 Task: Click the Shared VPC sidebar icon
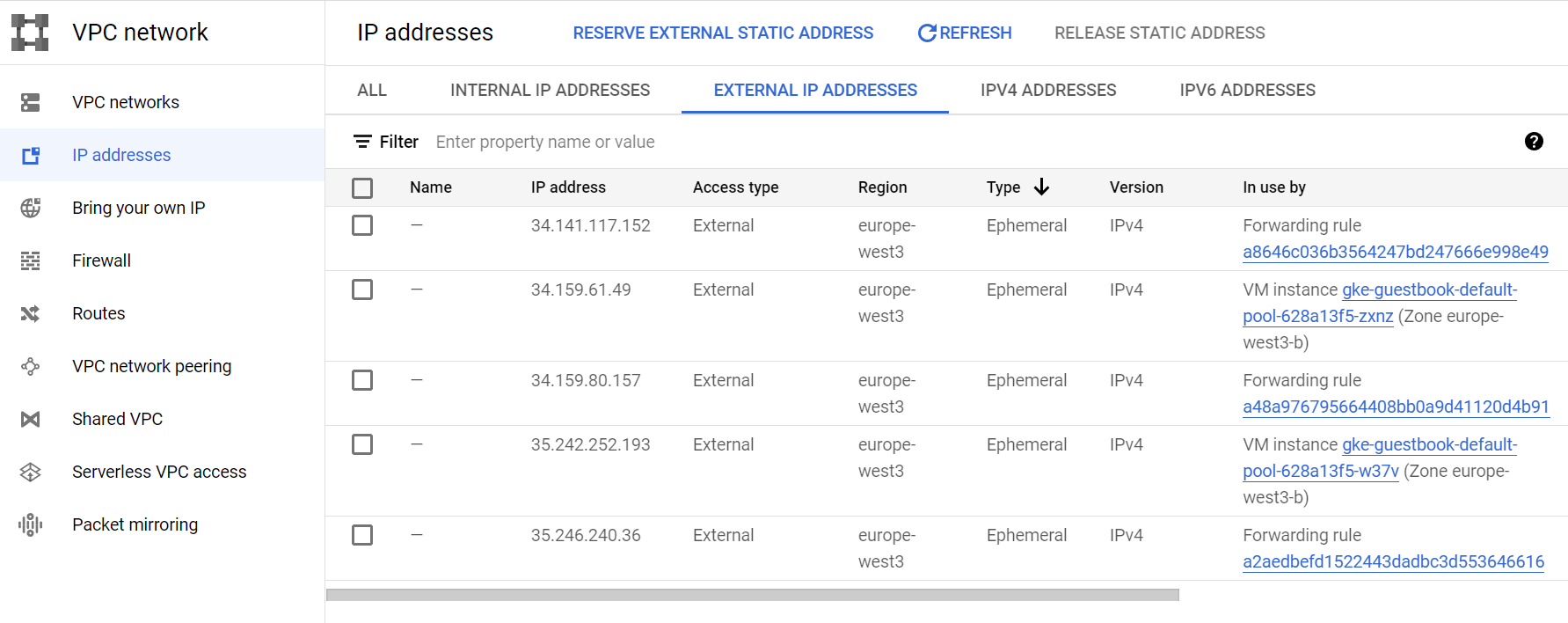31,420
